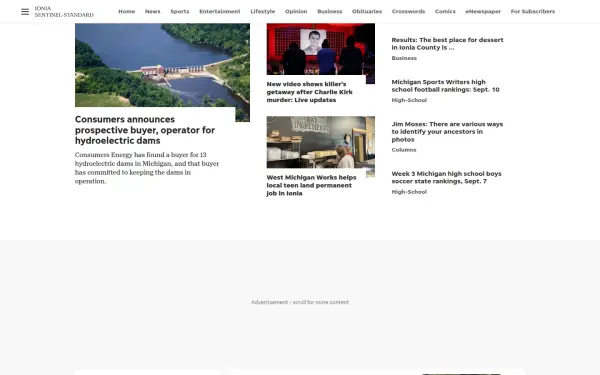Open the Crosswords section

click(x=408, y=11)
